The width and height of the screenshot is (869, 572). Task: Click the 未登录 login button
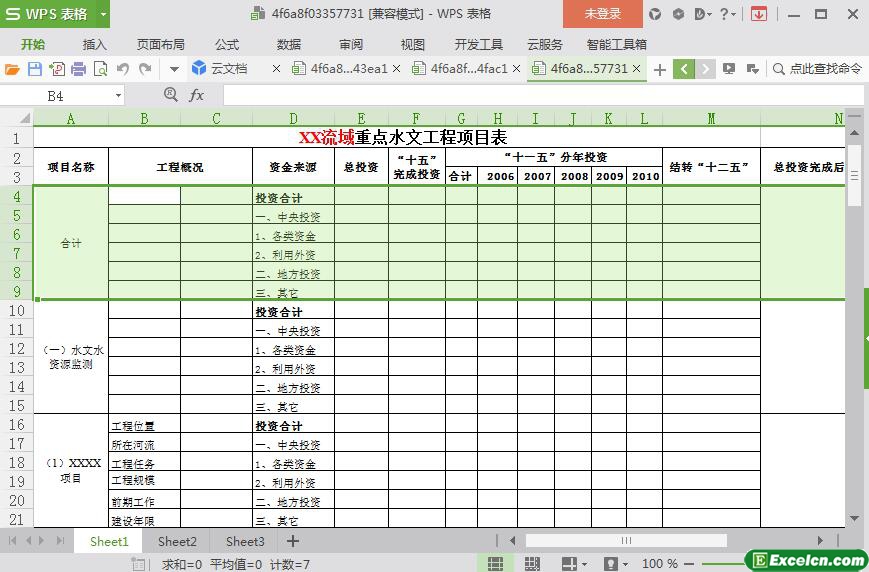[603, 14]
